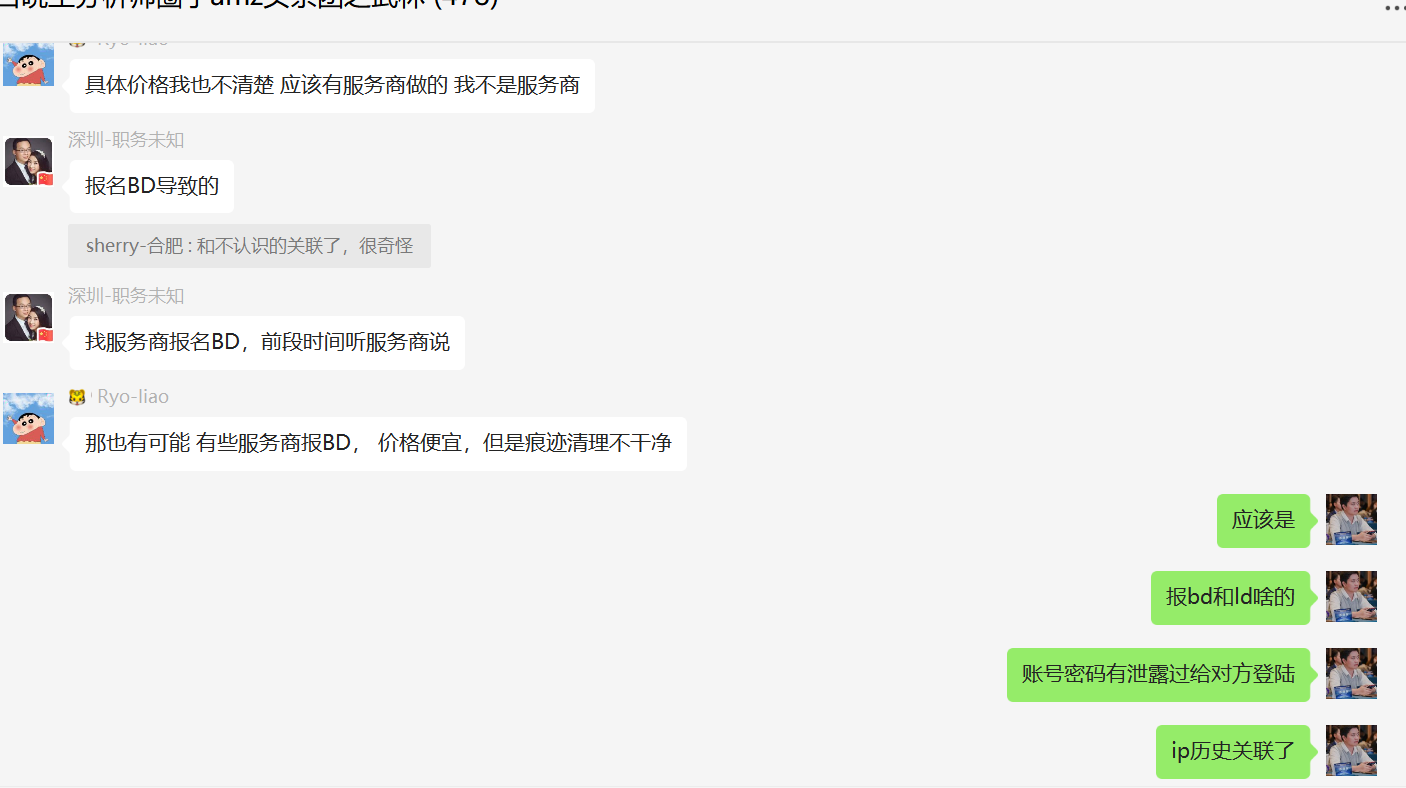The image size is (1406, 788).
Task: Select the green ip历史关联了 bubble
Action: click(1233, 751)
